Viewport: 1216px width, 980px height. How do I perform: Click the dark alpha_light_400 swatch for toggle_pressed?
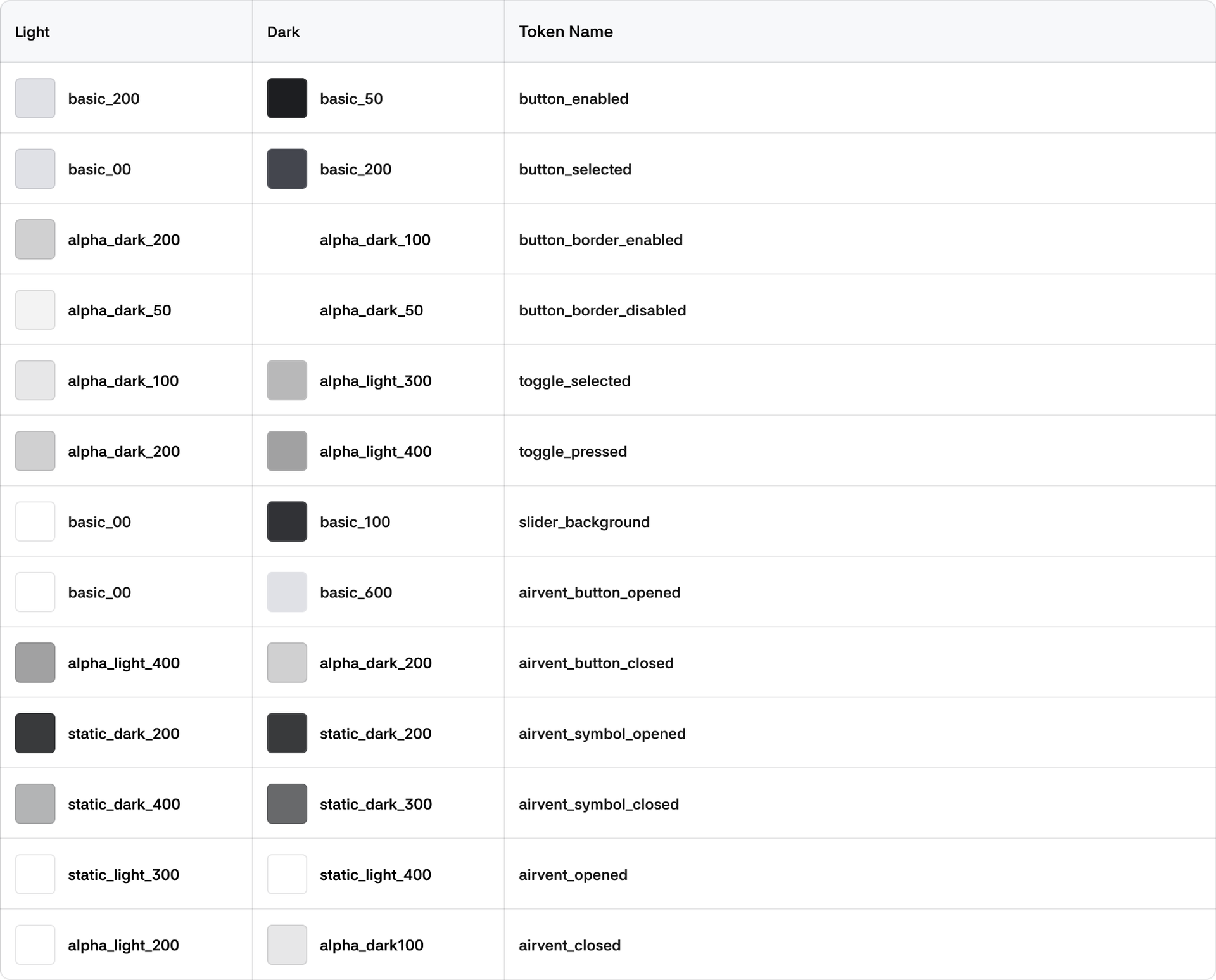(287, 451)
